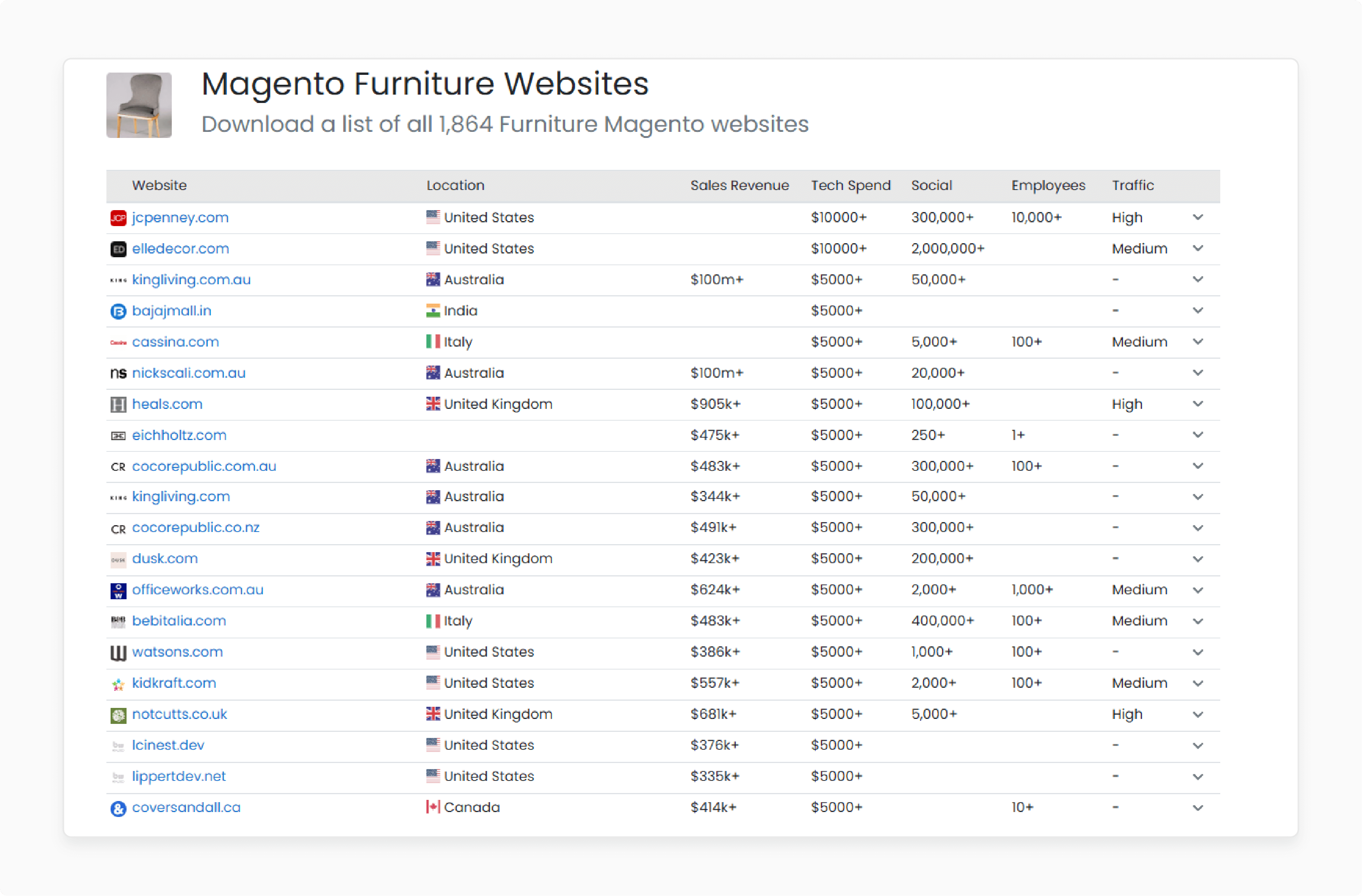Image resolution: width=1362 pixels, height=896 pixels.
Task: Click the Tech Spend column header
Action: pyautogui.click(x=850, y=186)
